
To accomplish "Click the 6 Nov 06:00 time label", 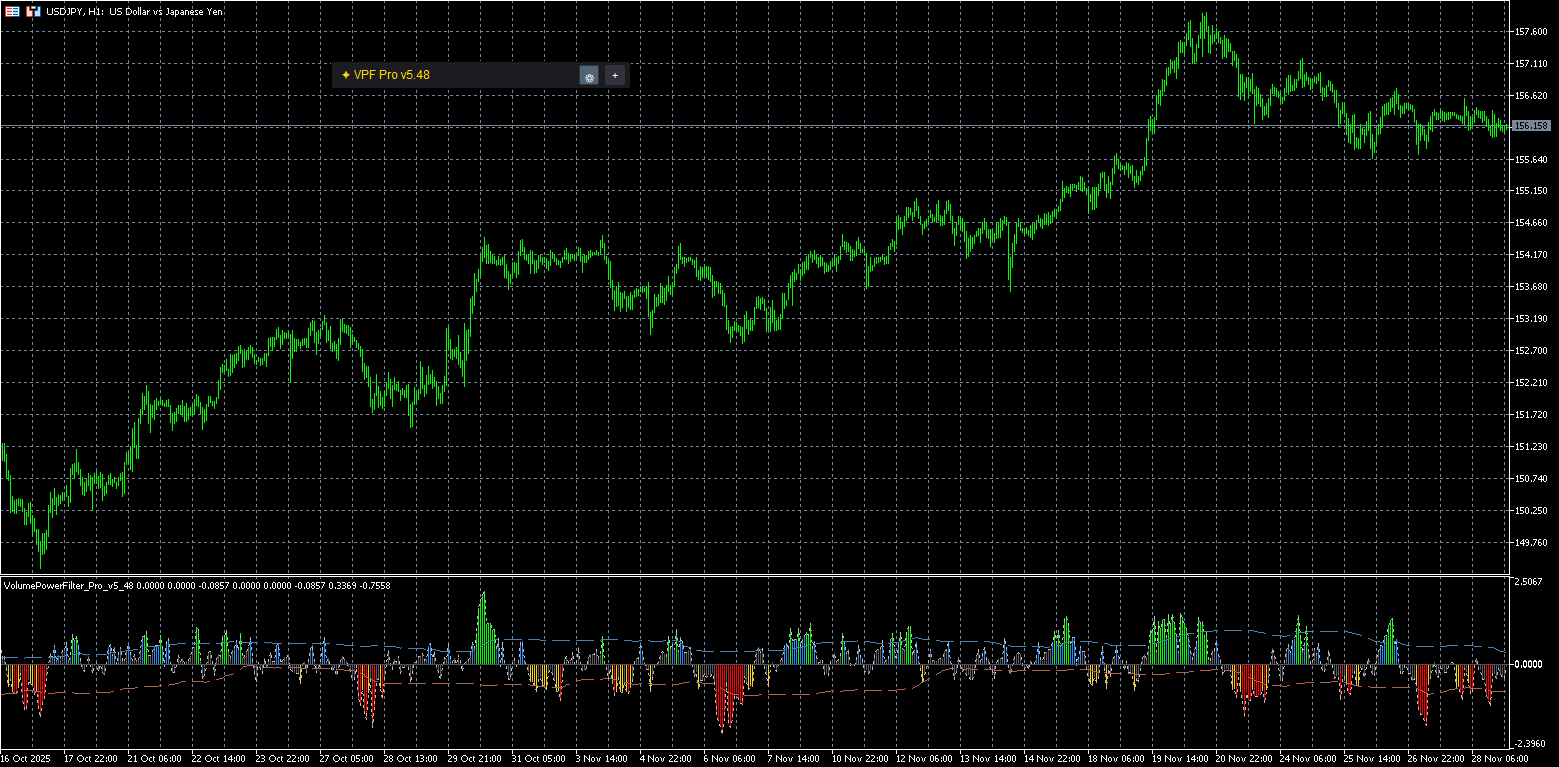I will [x=729, y=759].
